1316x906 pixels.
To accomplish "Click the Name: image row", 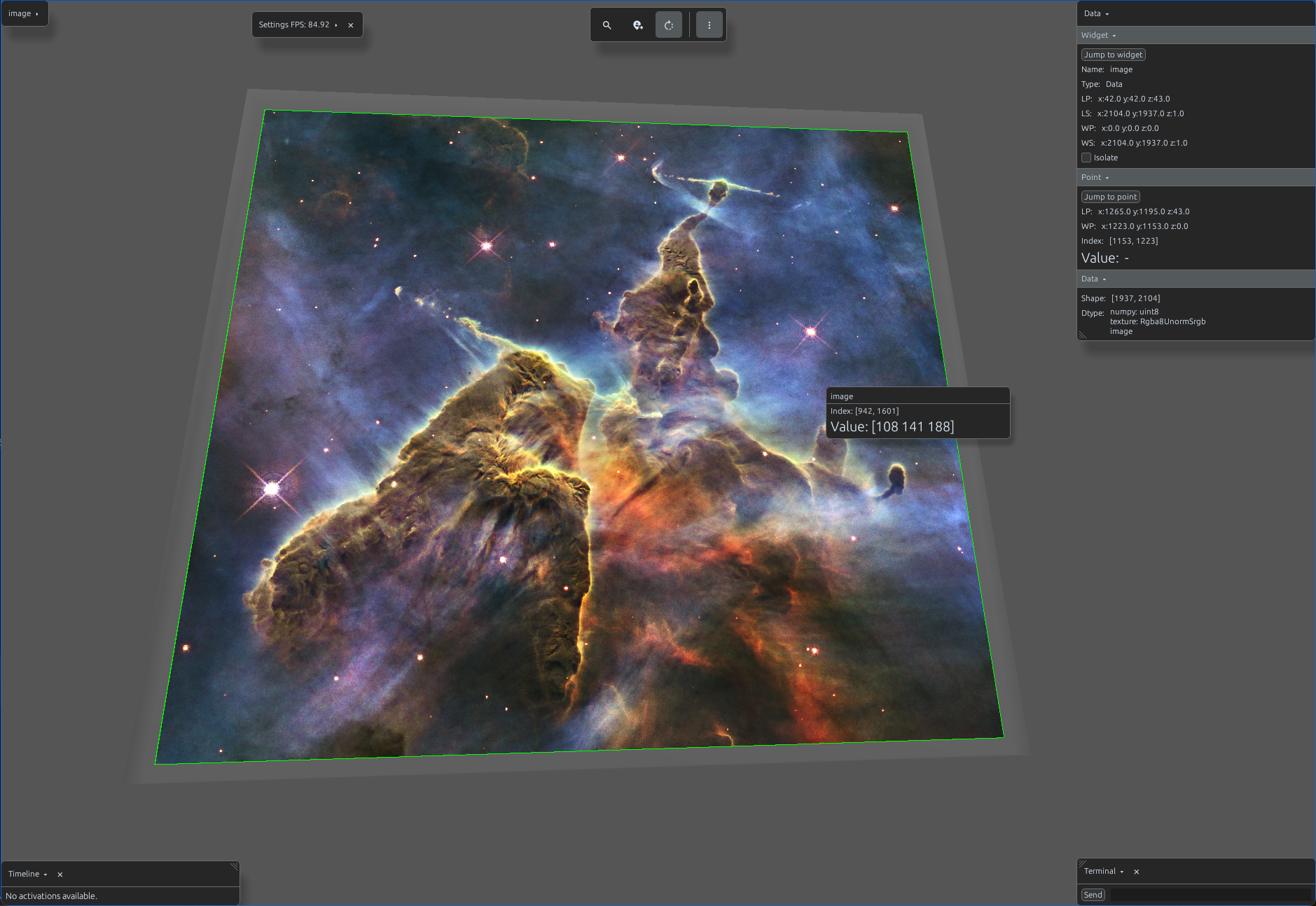I will [1107, 69].
